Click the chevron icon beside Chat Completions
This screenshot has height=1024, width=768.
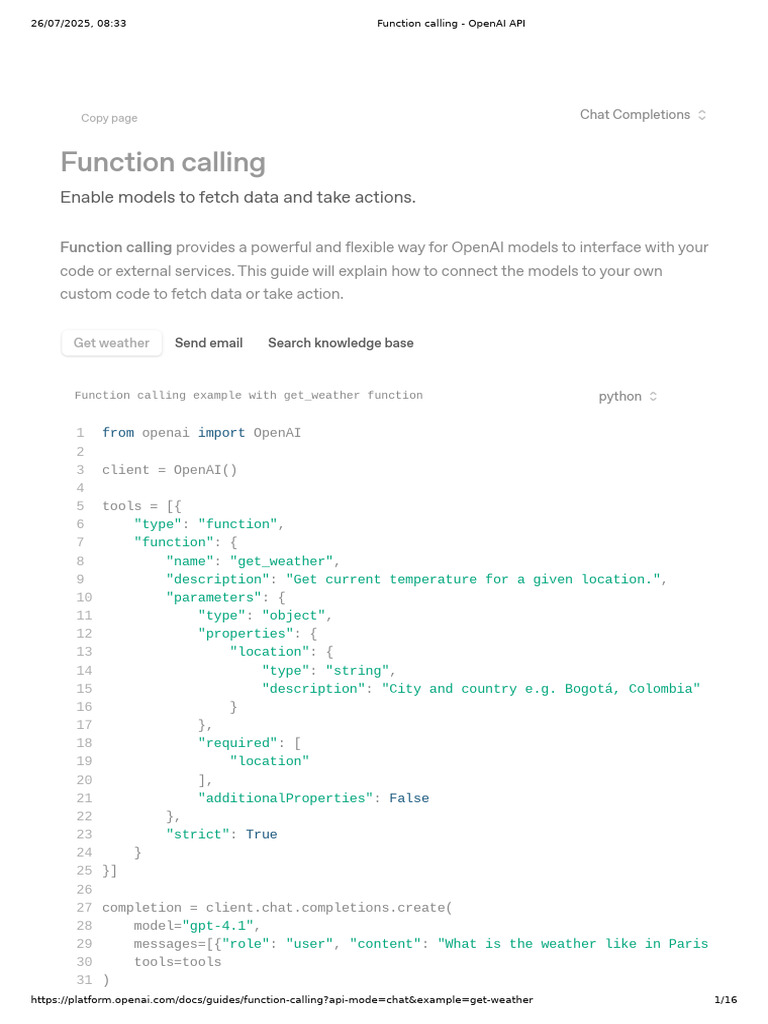(702, 115)
